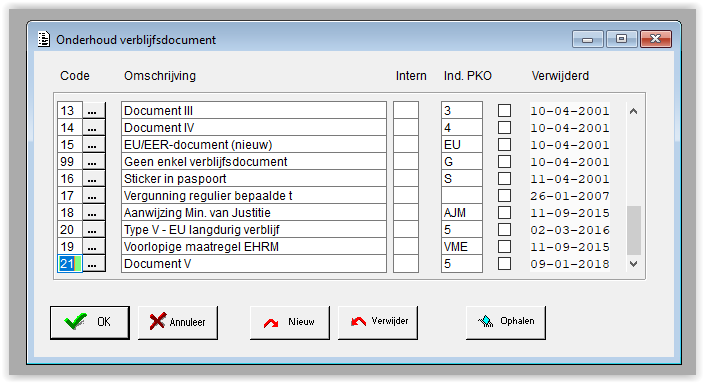Viewport: 704px width, 383px height.
Task: Click the 'Ind. PKO' column header
Action: point(467,76)
